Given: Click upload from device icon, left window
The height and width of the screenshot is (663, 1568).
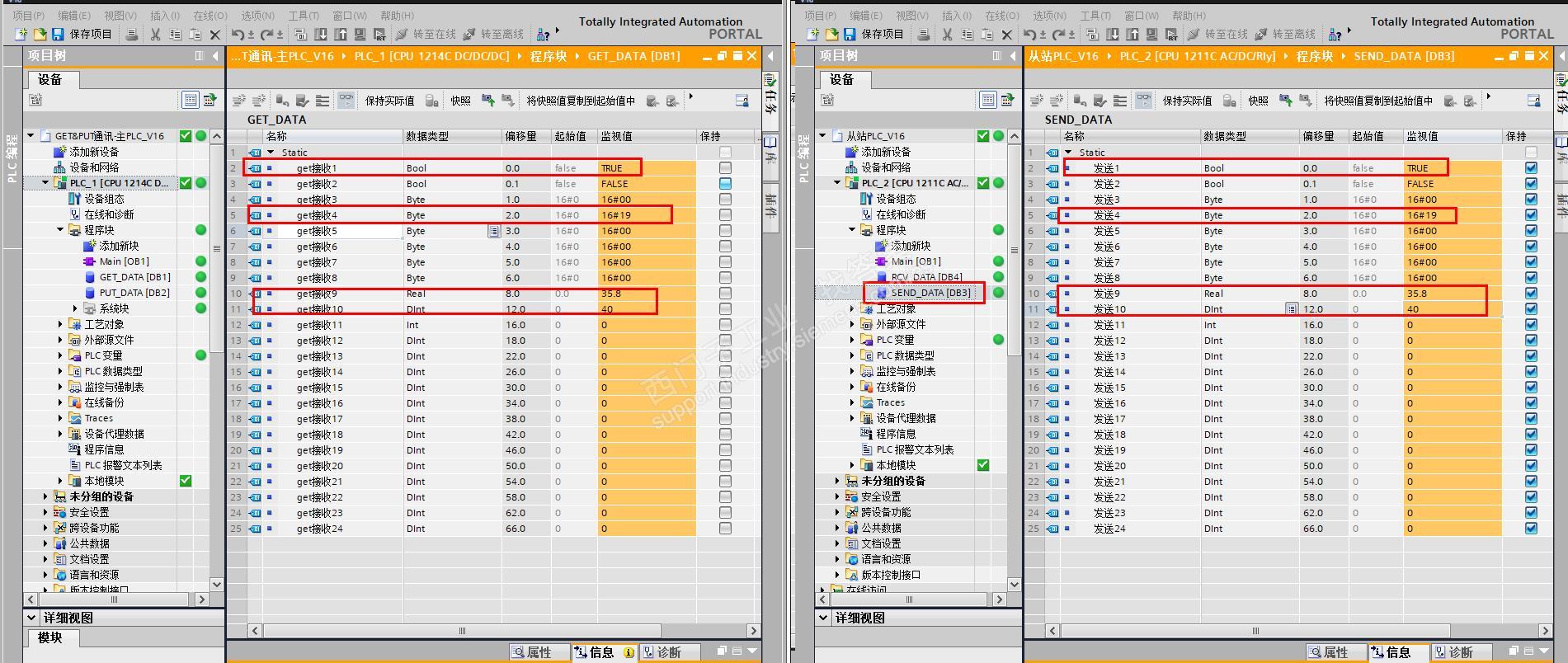Looking at the screenshot, I should [340, 35].
